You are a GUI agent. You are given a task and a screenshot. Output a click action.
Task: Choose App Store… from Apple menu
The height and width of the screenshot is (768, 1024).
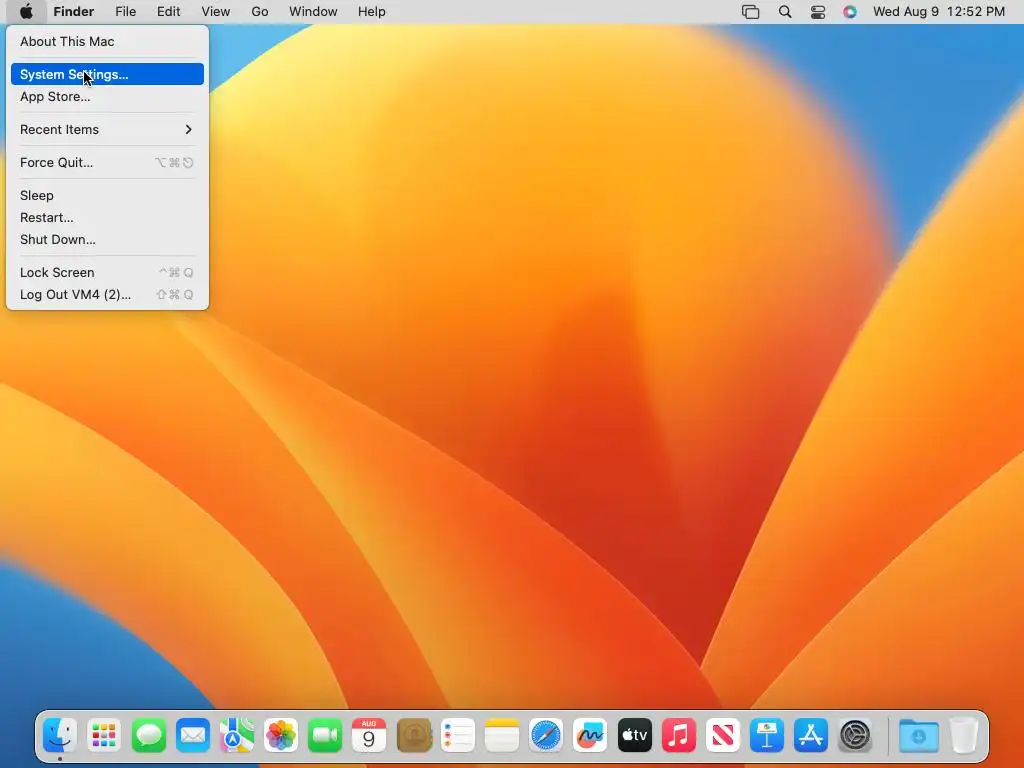pyautogui.click(x=107, y=97)
